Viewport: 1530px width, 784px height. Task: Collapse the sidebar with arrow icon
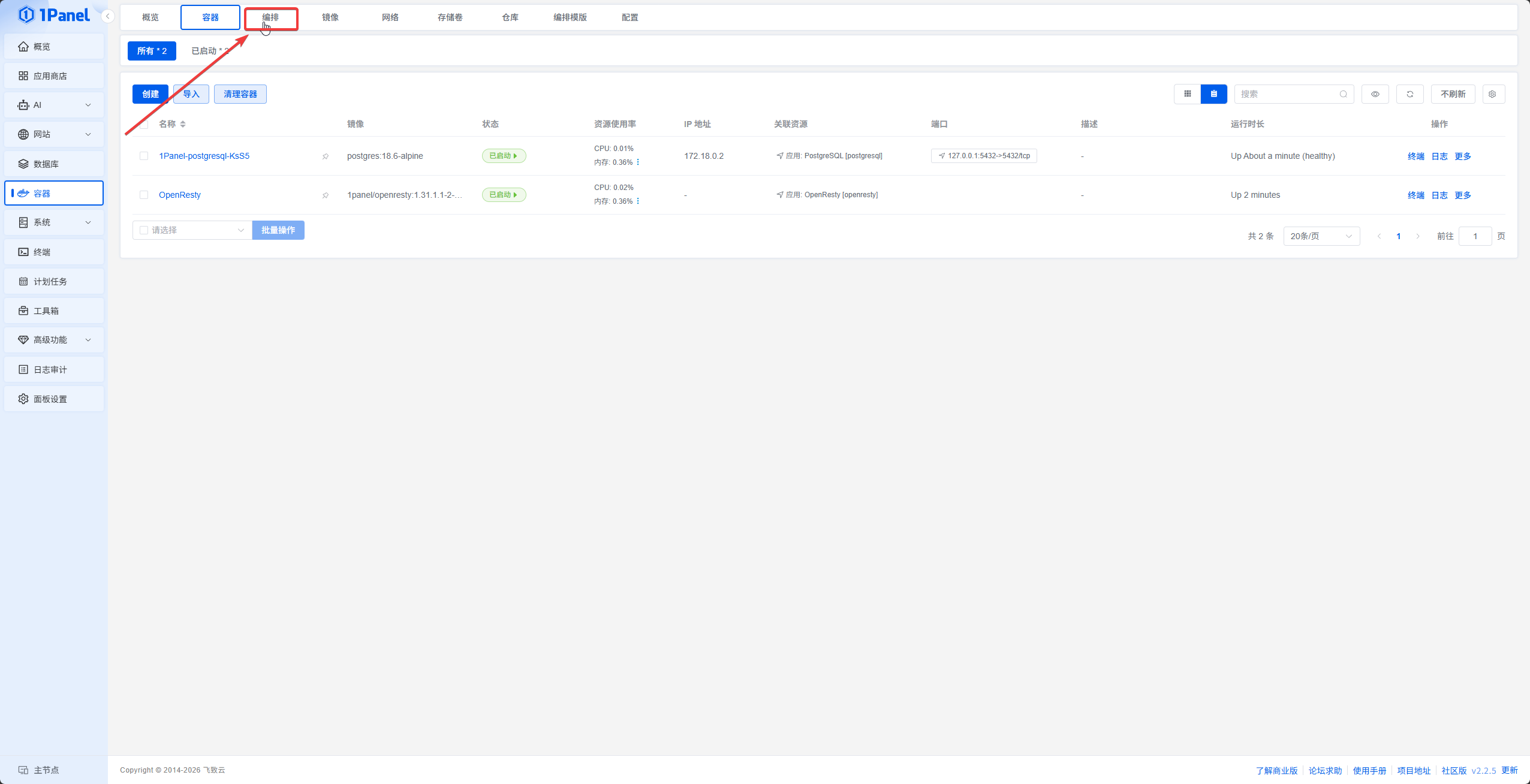click(x=108, y=16)
